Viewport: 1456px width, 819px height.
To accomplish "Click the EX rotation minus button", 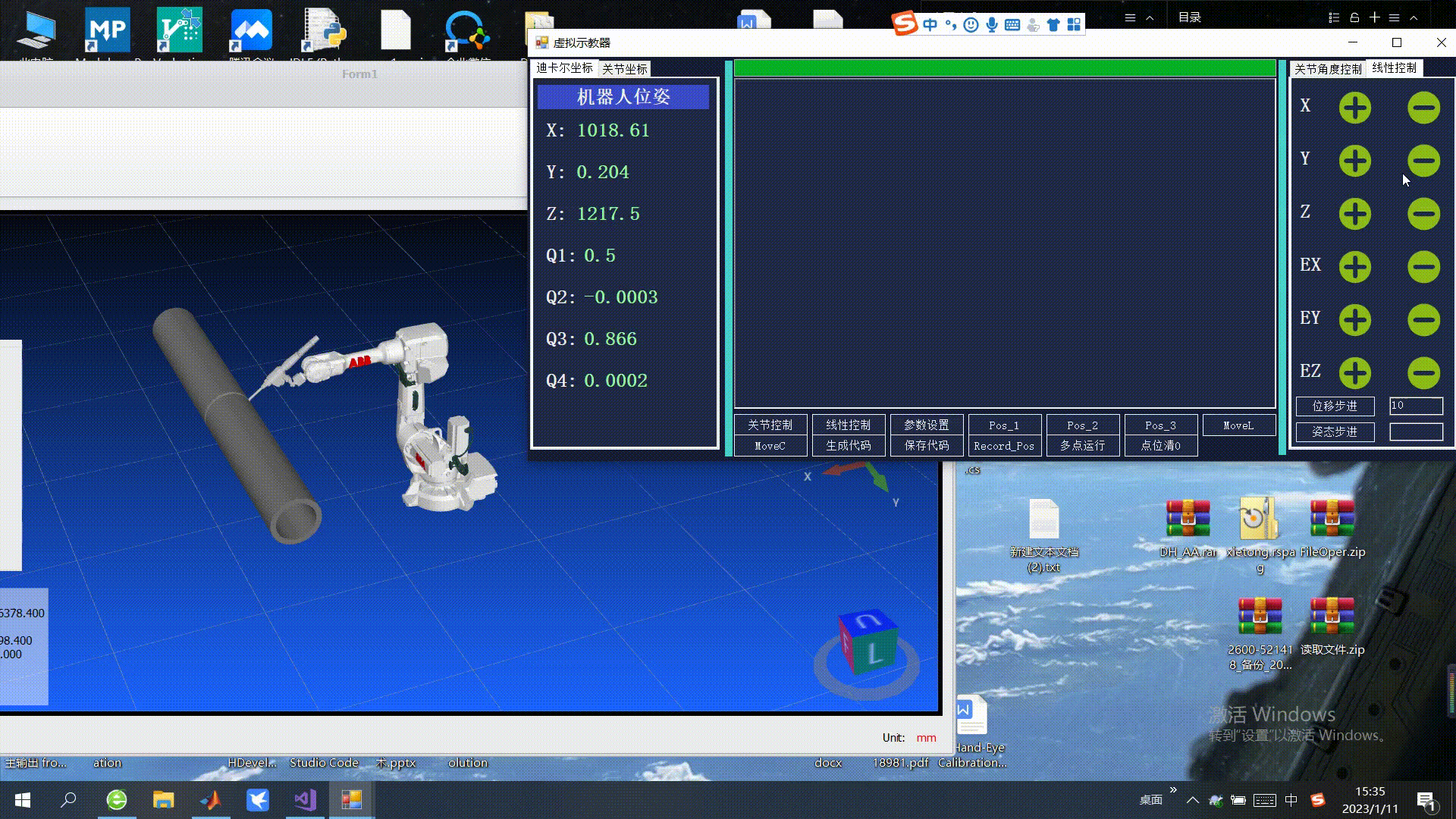I will [1423, 267].
